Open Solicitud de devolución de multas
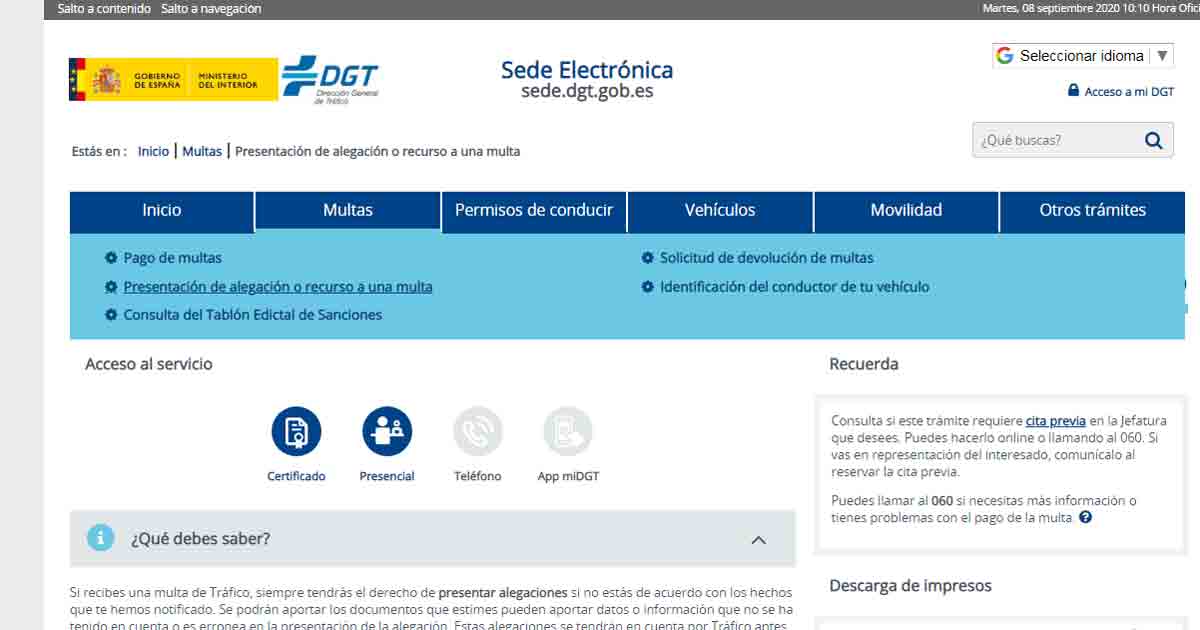This screenshot has width=1200, height=630. 766,258
